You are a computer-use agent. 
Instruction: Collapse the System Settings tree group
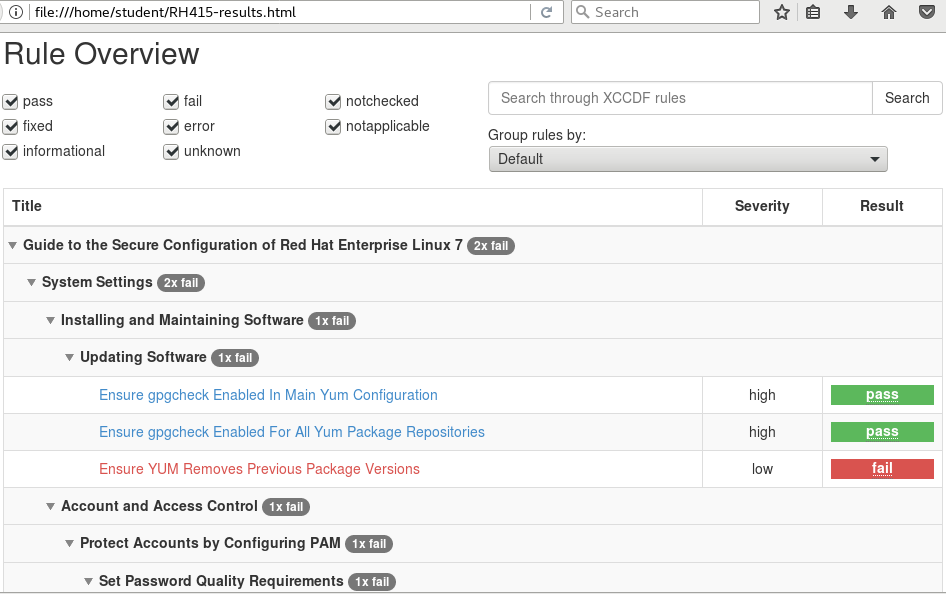point(32,283)
